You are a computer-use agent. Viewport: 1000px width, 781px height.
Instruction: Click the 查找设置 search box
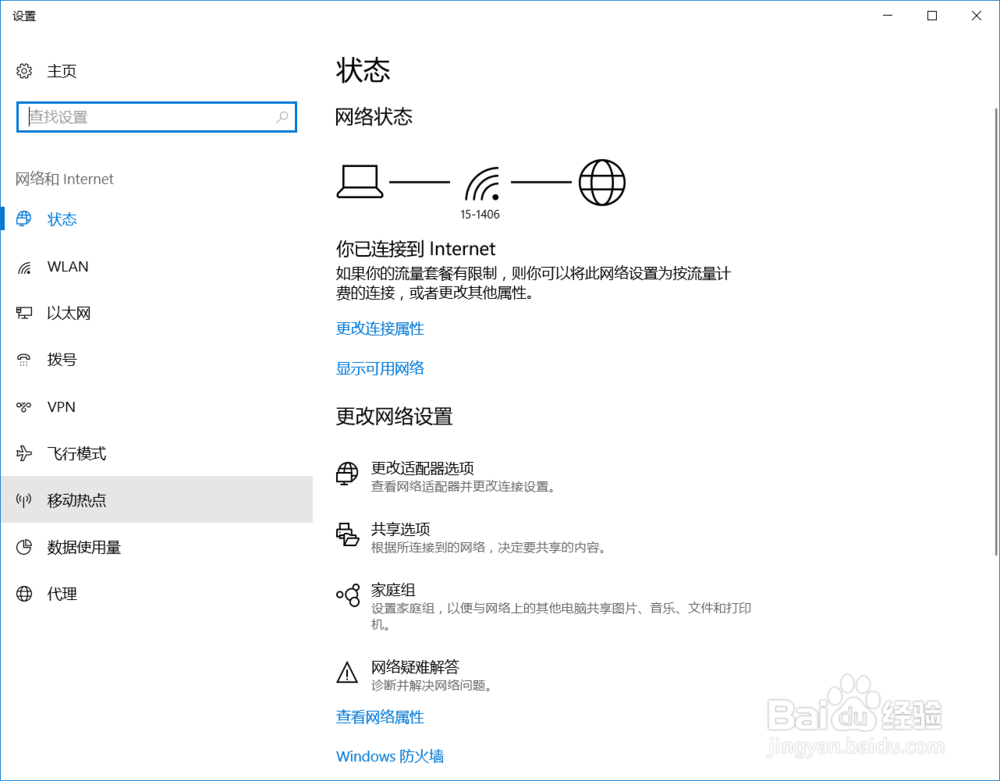[x=157, y=117]
